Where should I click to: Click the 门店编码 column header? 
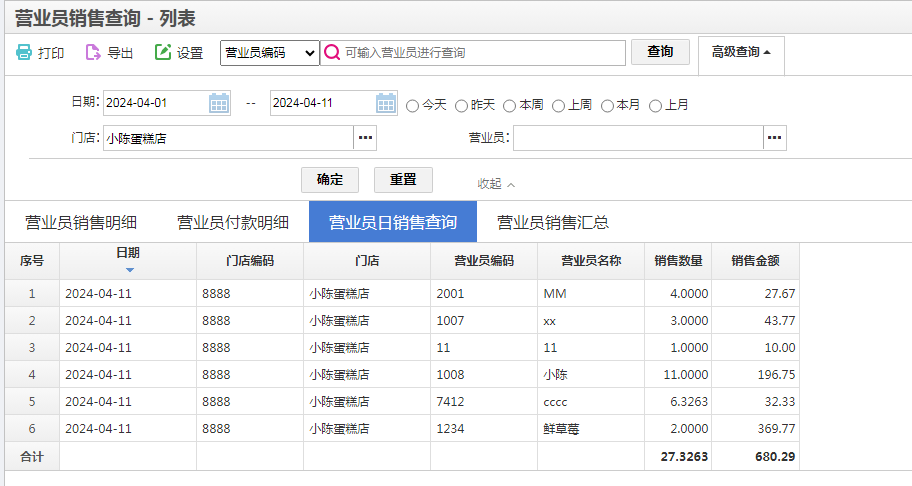point(250,261)
